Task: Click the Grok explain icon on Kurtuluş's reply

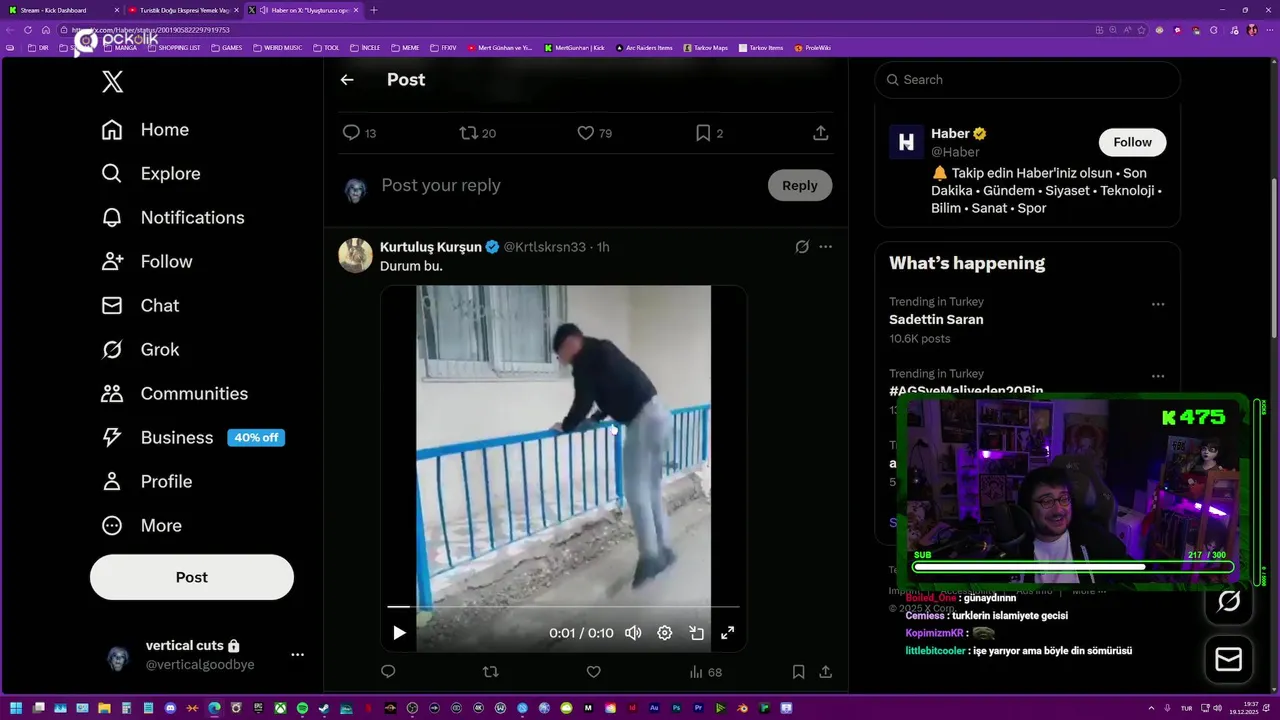Action: [802, 247]
